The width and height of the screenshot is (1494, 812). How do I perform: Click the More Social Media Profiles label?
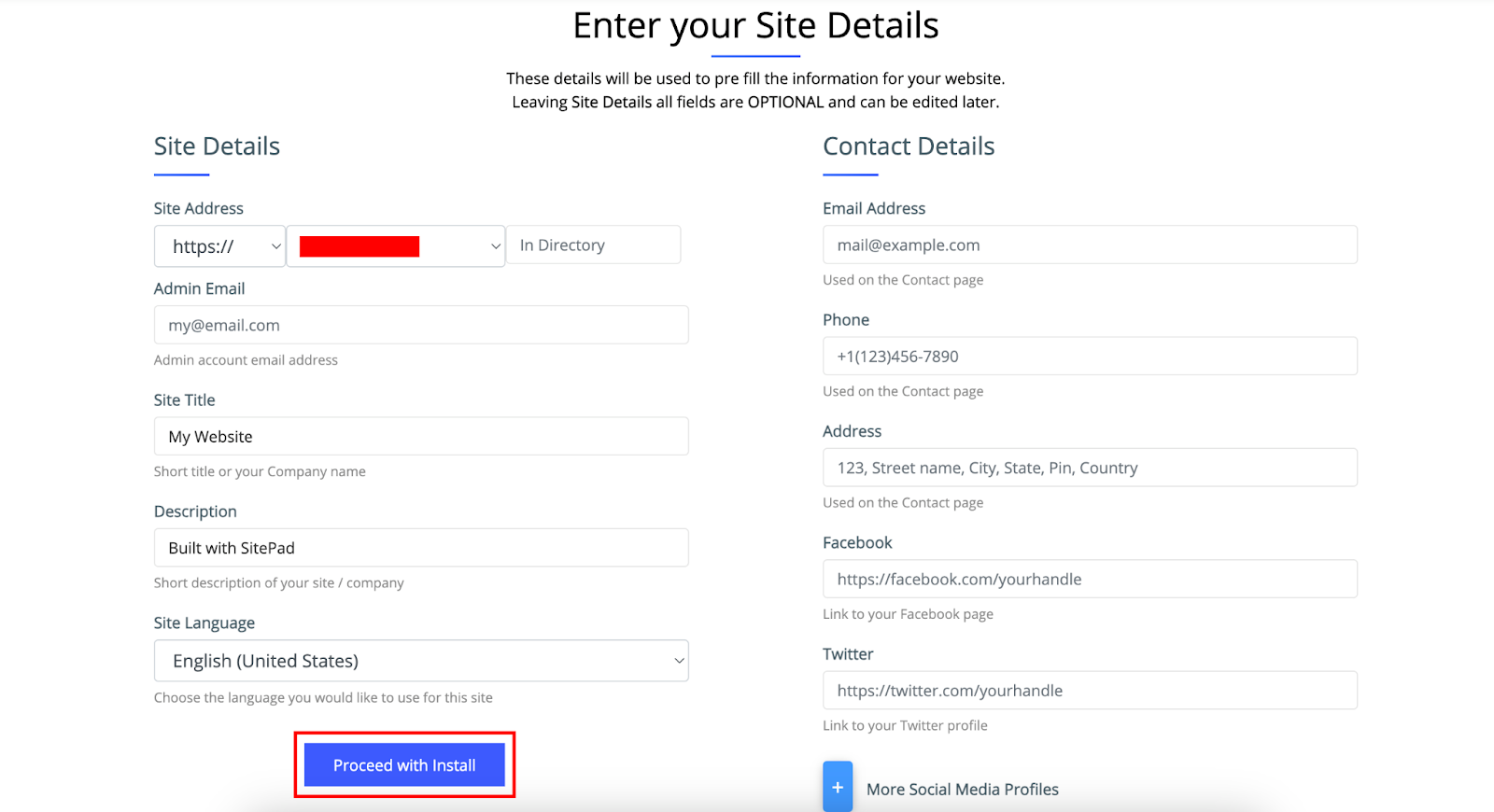pyautogui.click(x=962, y=790)
